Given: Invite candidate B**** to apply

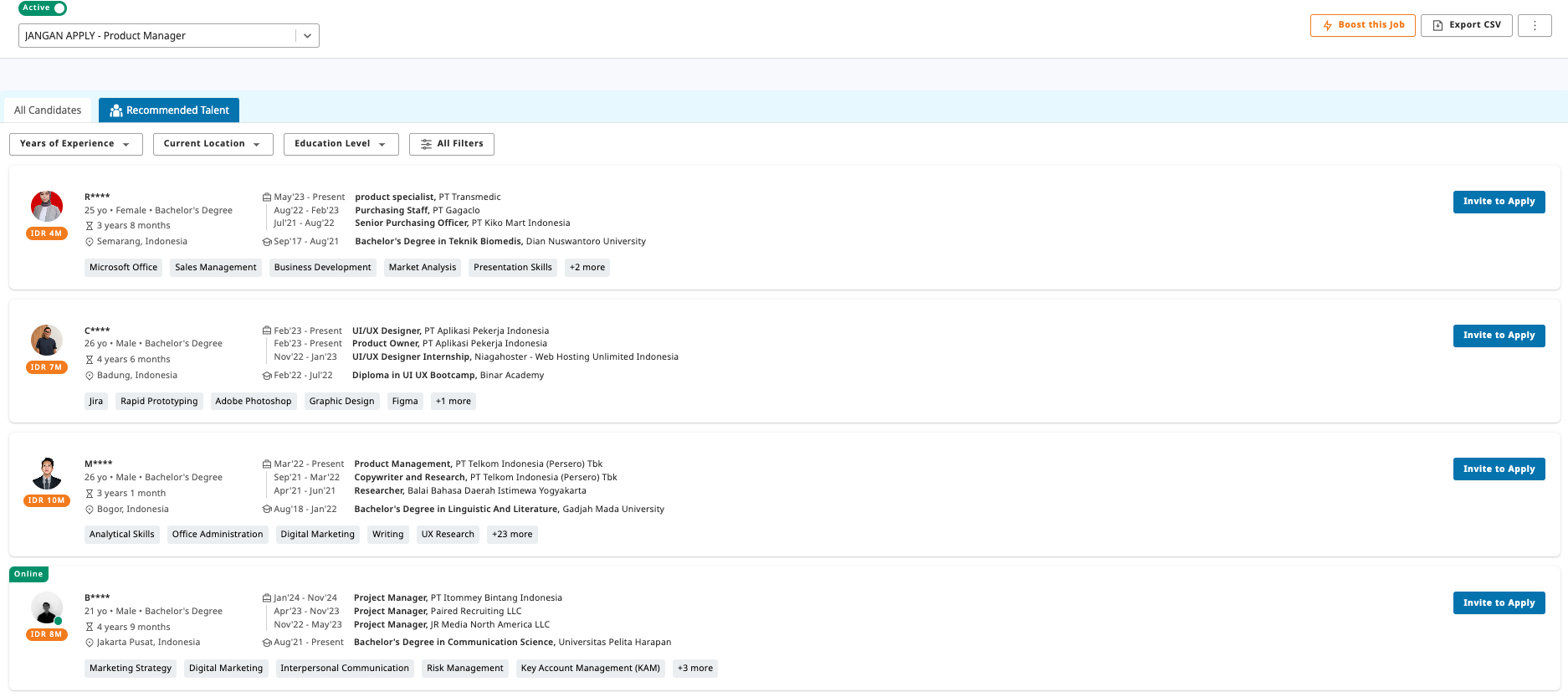Looking at the screenshot, I should (x=1499, y=603).
